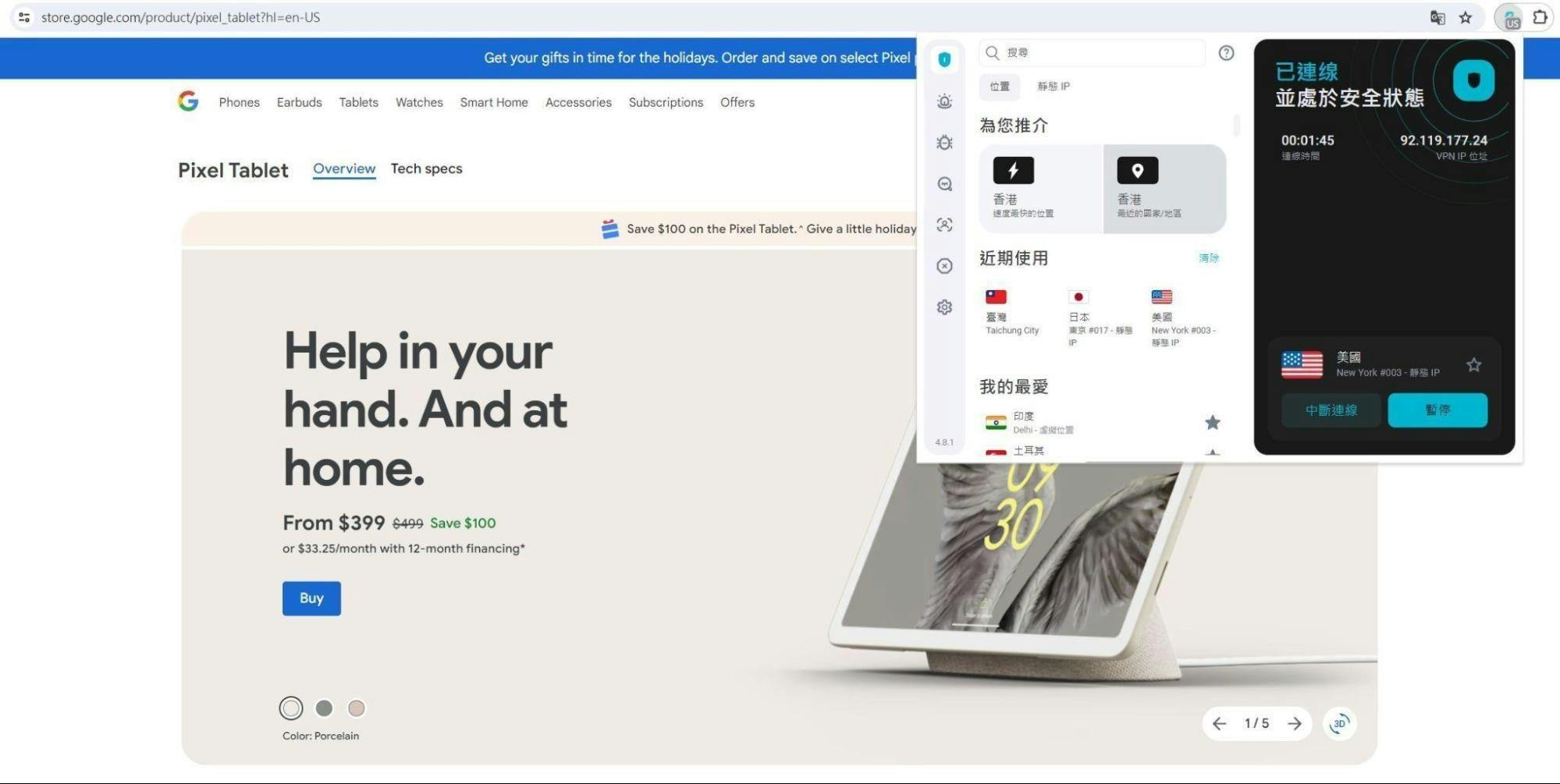Unfavorite the India Delhi location star
The width and height of the screenshot is (1560, 784).
pyautogui.click(x=1212, y=422)
